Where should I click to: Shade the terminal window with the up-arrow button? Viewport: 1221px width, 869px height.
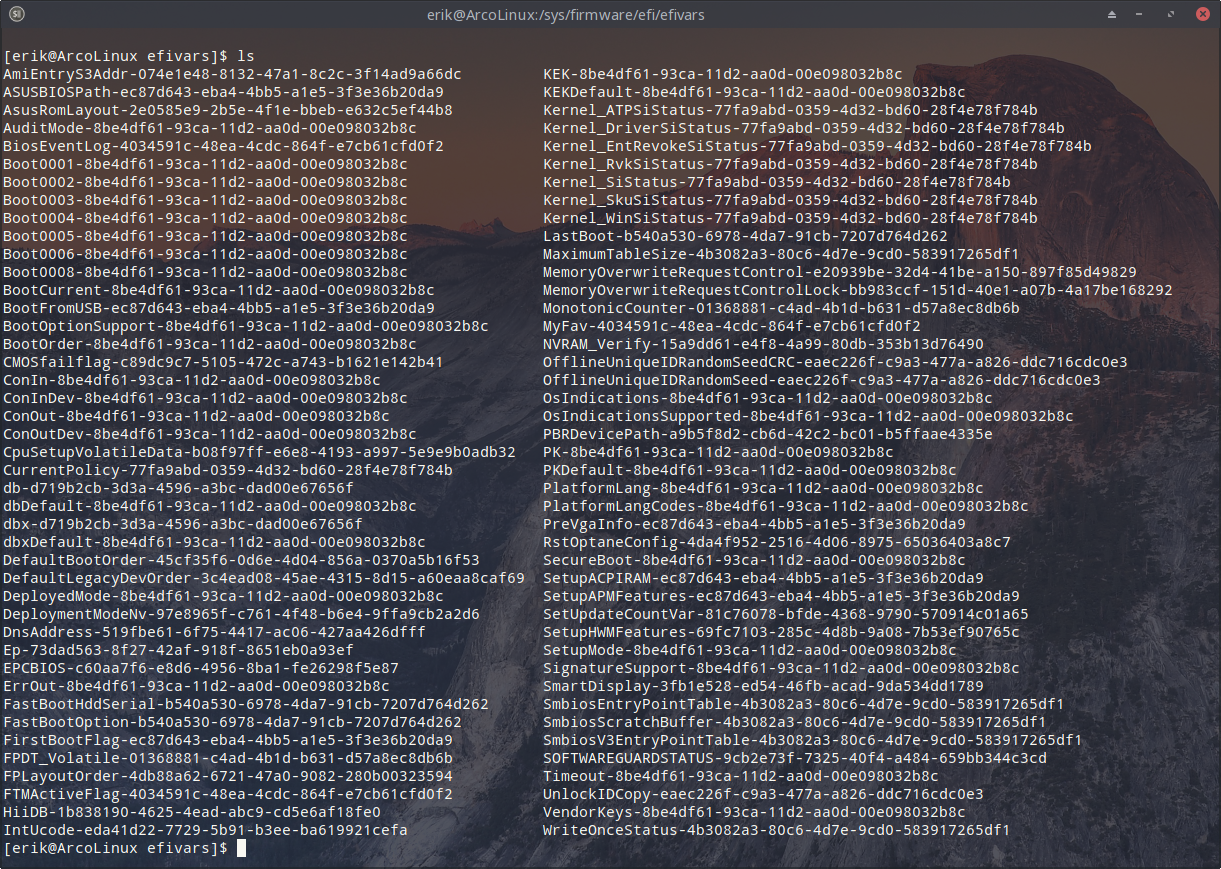pyautogui.click(x=1112, y=15)
